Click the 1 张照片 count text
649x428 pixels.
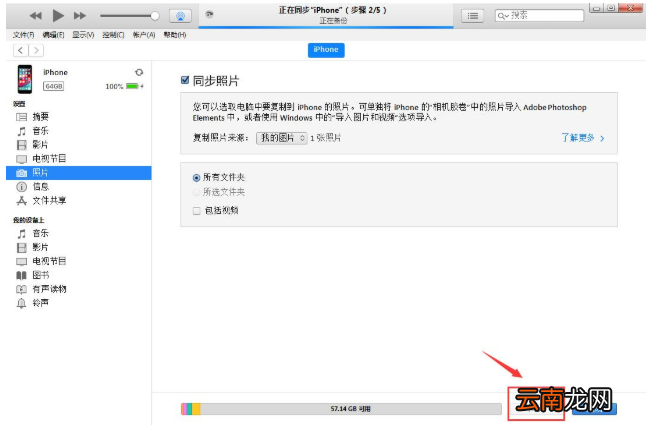pos(326,138)
